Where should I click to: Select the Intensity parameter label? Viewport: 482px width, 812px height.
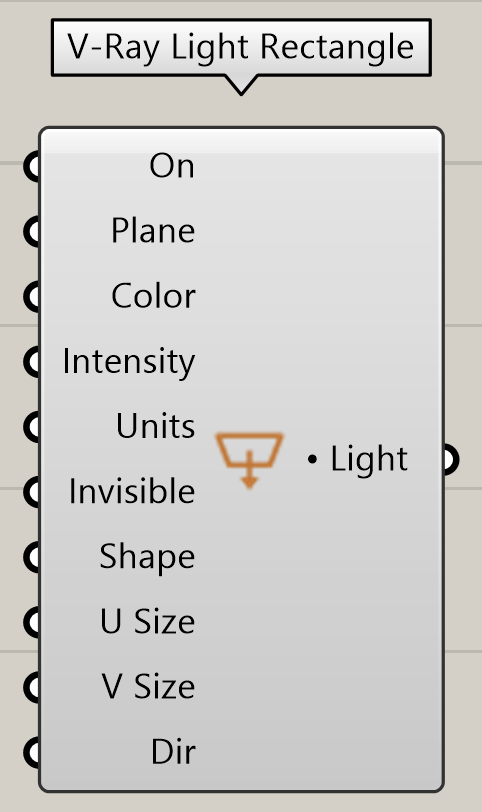(129, 361)
